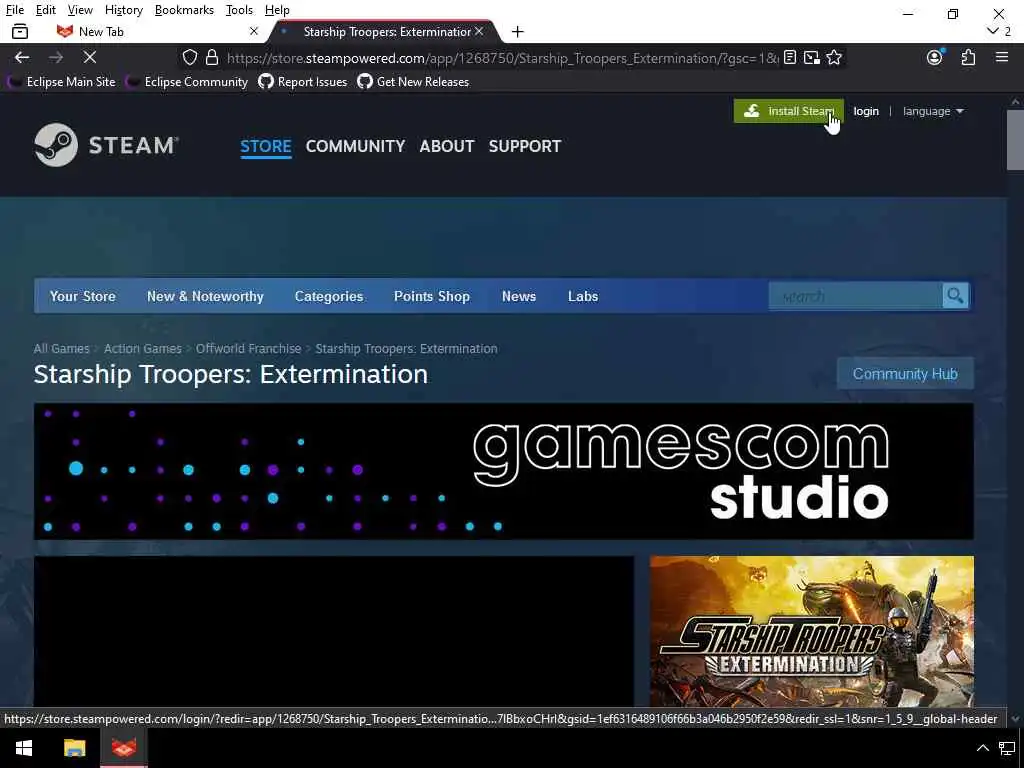Image resolution: width=1024 pixels, height=768 pixels.
Task: Open the account profile icon in toolbar
Action: coord(935,57)
